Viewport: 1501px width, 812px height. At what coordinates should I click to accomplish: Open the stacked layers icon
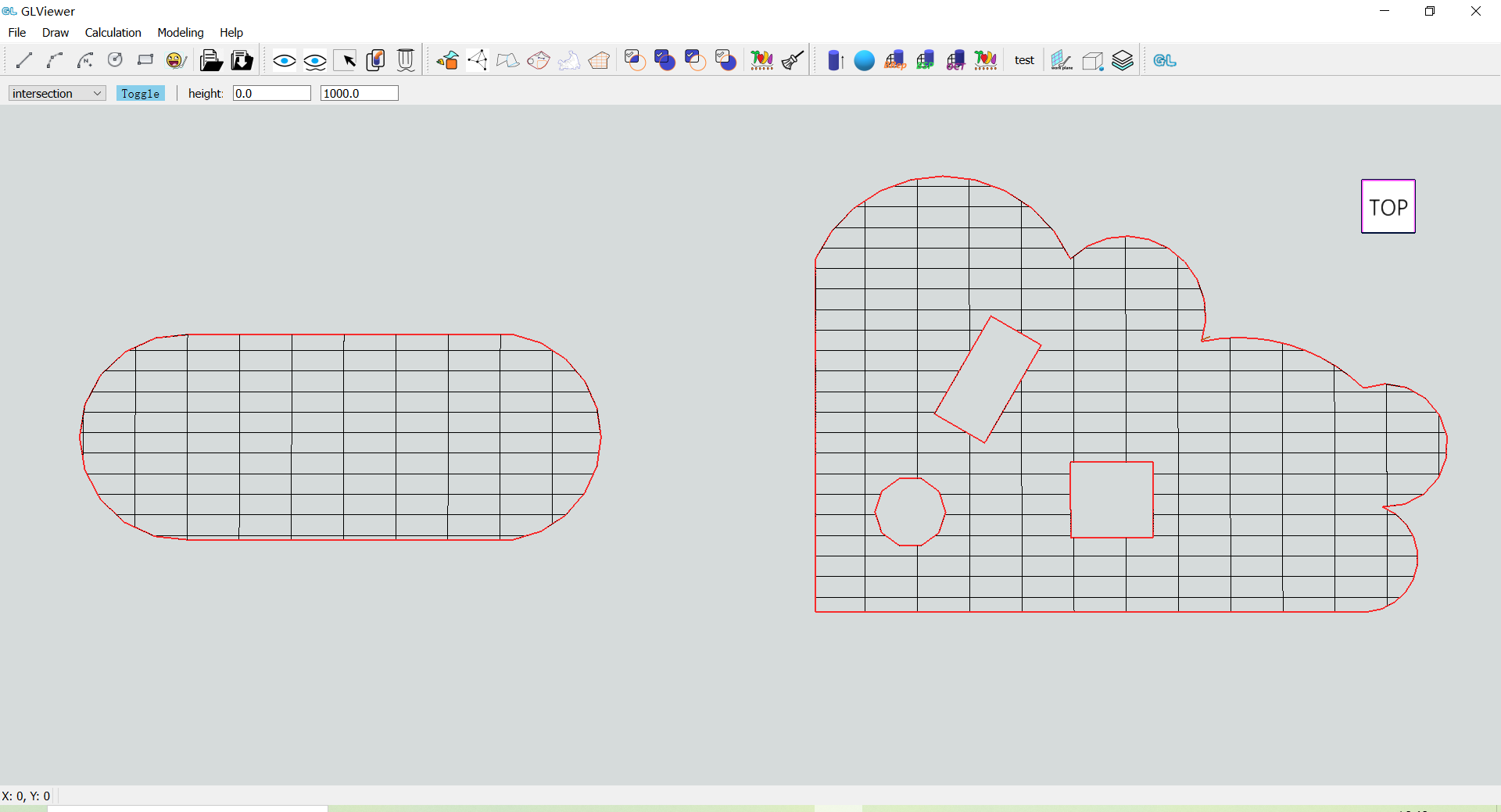click(x=1123, y=60)
